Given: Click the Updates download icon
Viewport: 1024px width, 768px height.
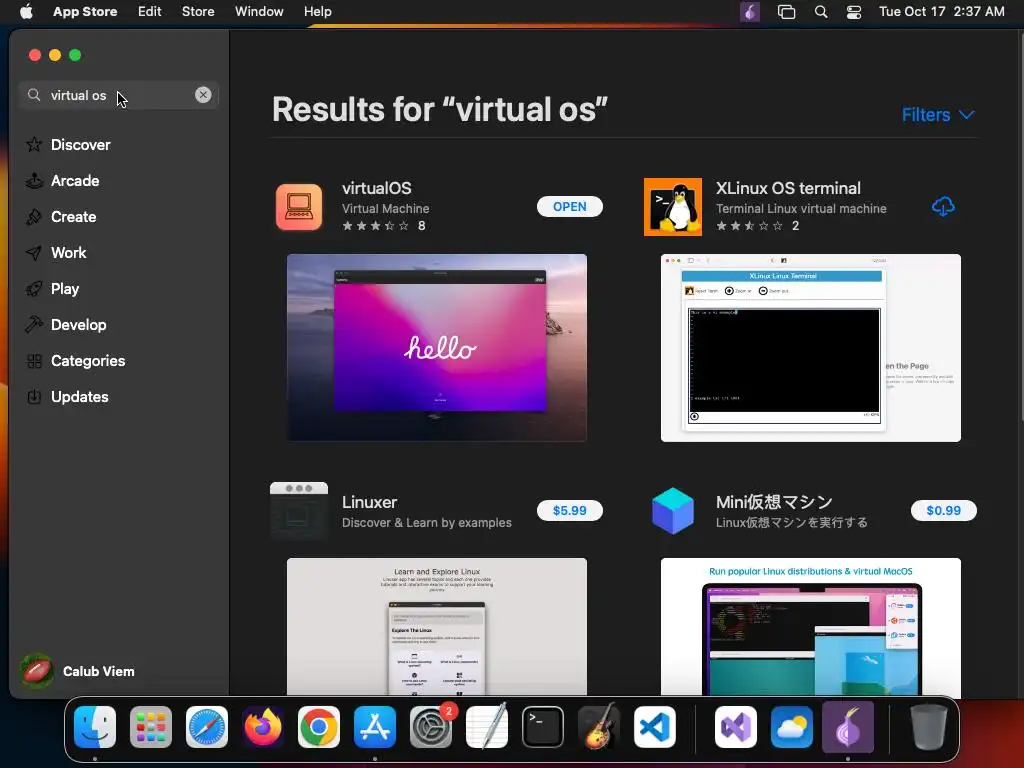Looking at the screenshot, I should 34,396.
